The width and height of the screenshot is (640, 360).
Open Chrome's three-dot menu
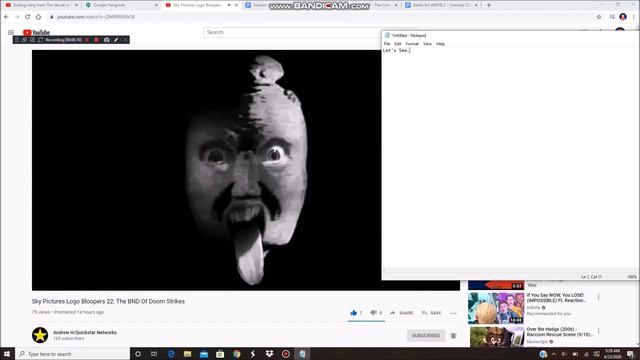634,17
